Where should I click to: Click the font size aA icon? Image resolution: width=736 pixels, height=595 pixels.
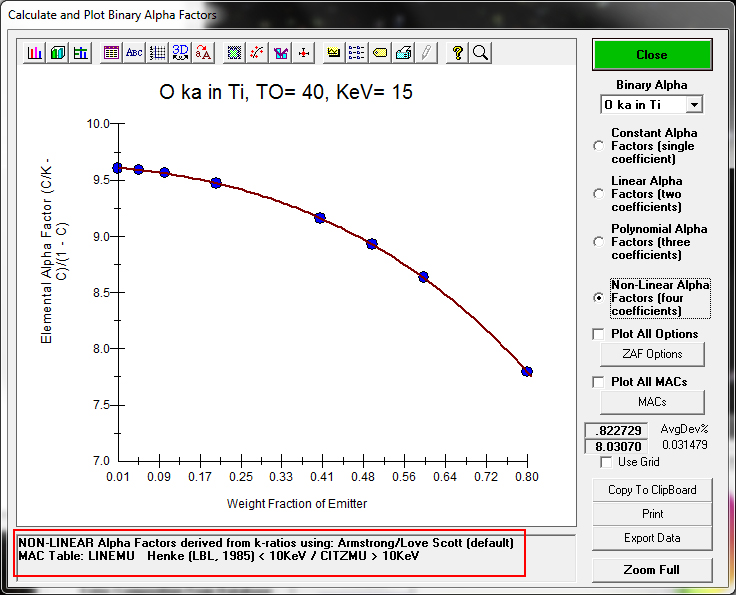(203, 53)
